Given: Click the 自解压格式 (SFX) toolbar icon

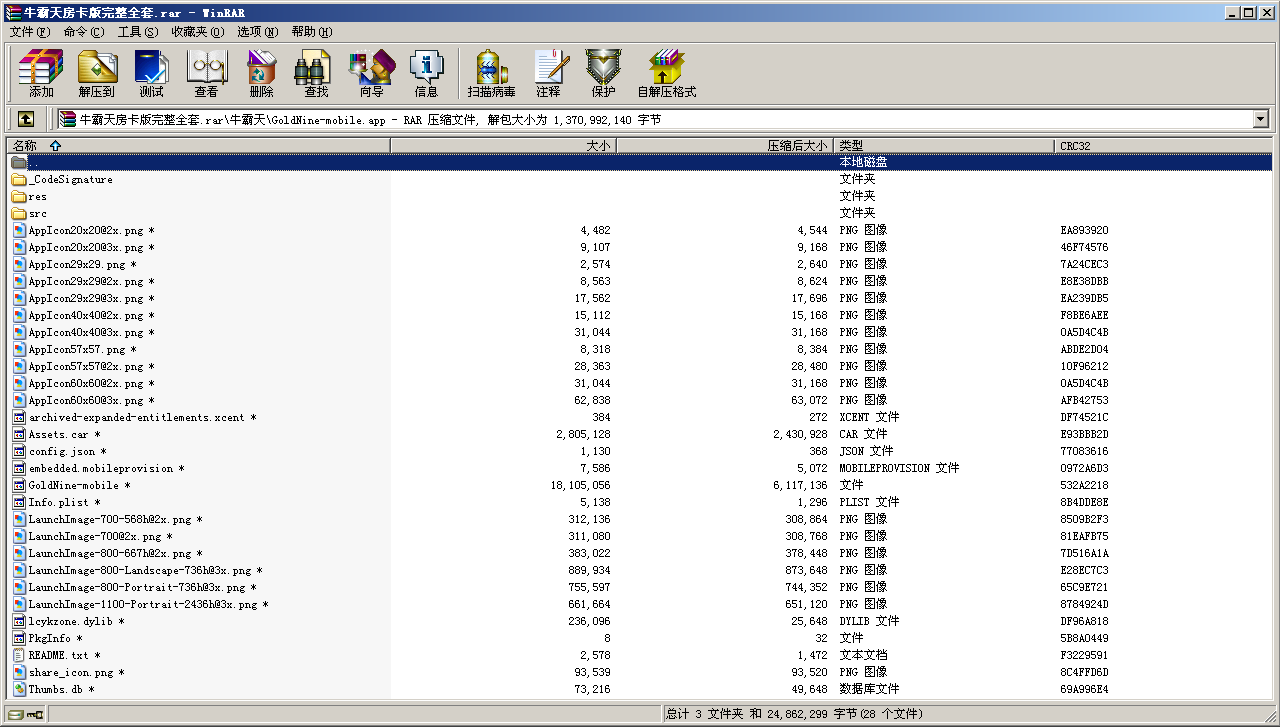Looking at the screenshot, I should click(666, 74).
